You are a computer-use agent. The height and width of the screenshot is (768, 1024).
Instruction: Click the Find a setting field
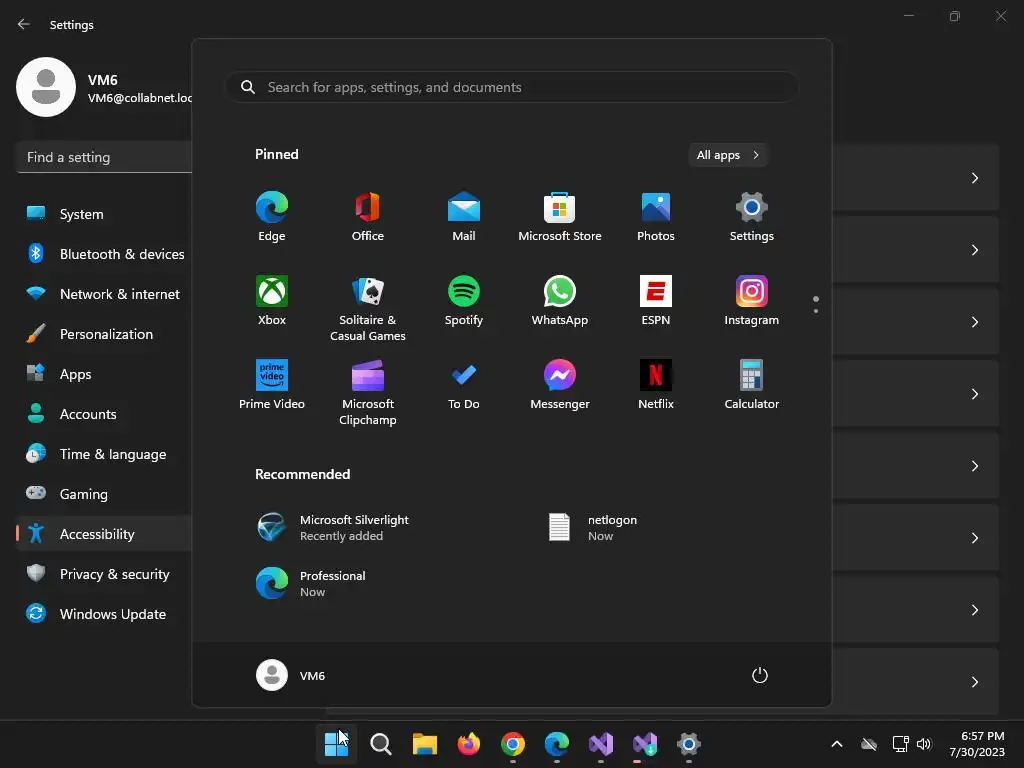[104, 157]
